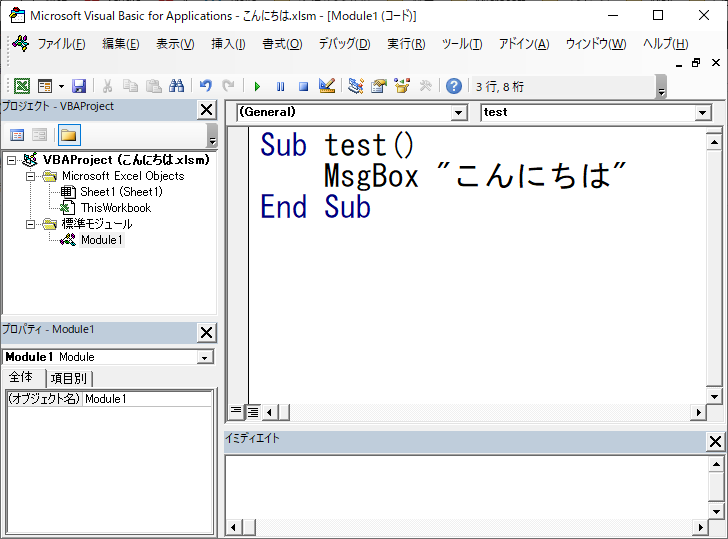Click the Cut scissors icon

107,86
